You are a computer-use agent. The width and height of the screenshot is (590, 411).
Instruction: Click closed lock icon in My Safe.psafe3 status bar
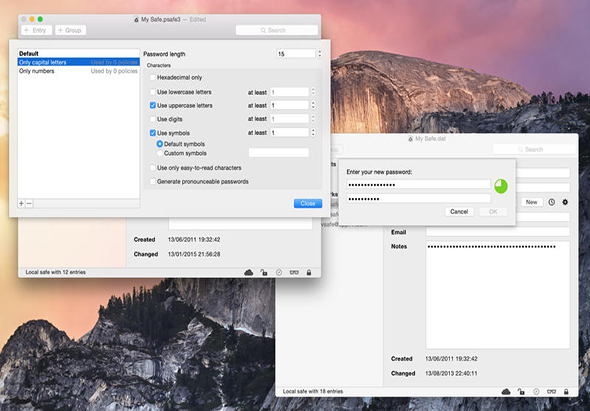click(309, 272)
